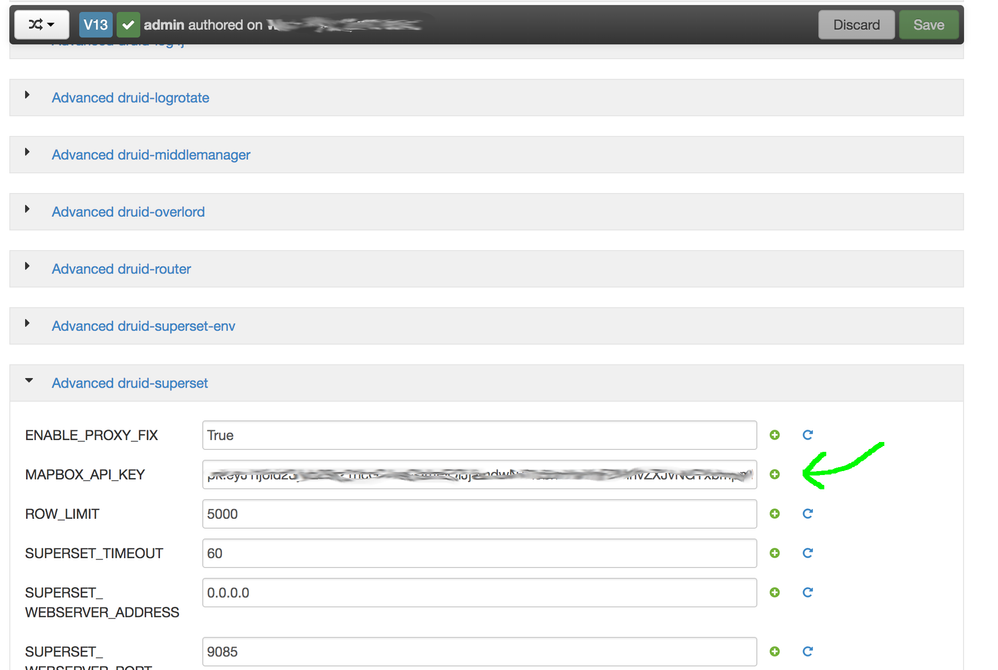Click into the MAPBOX_API_KEY text field
This screenshot has width=998, height=670.
pos(479,474)
